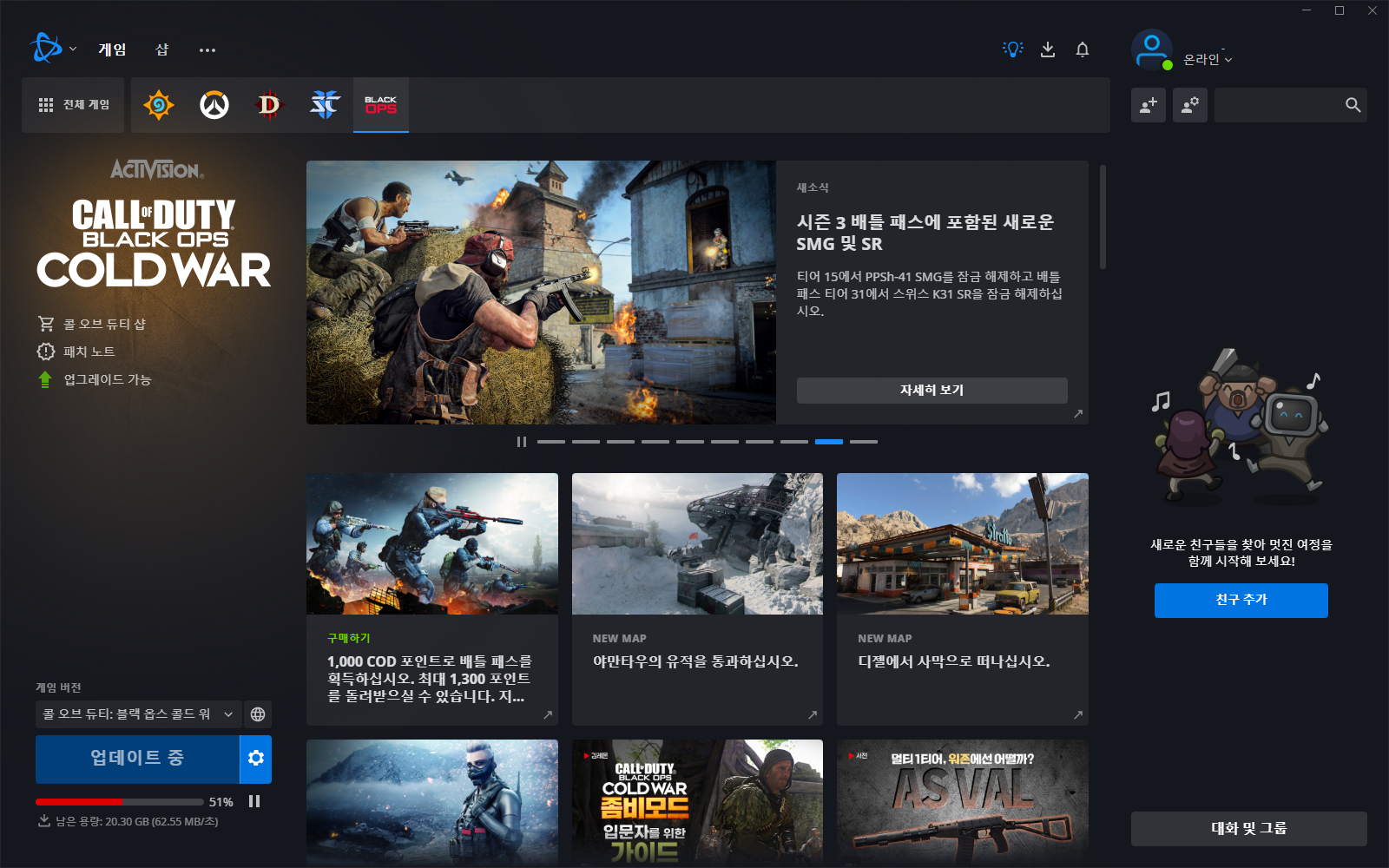The height and width of the screenshot is (868, 1389).
Task: Click the download icon beside 남은 용량
Action: 44,821
